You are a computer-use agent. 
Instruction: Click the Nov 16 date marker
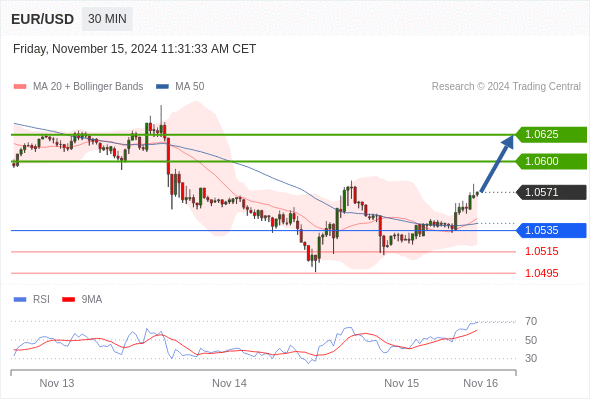click(481, 383)
